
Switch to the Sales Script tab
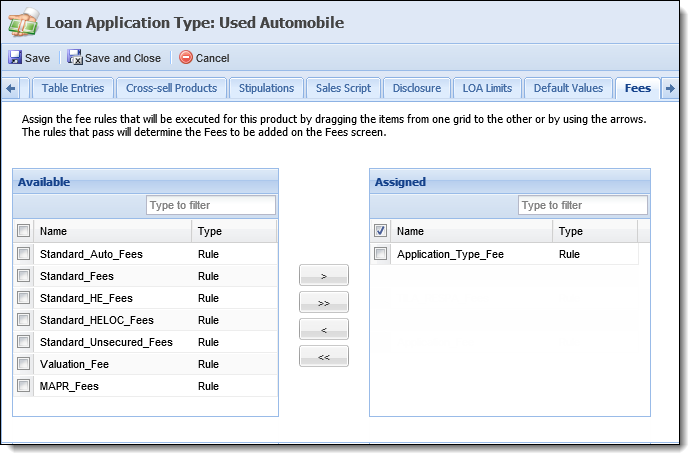(344, 88)
